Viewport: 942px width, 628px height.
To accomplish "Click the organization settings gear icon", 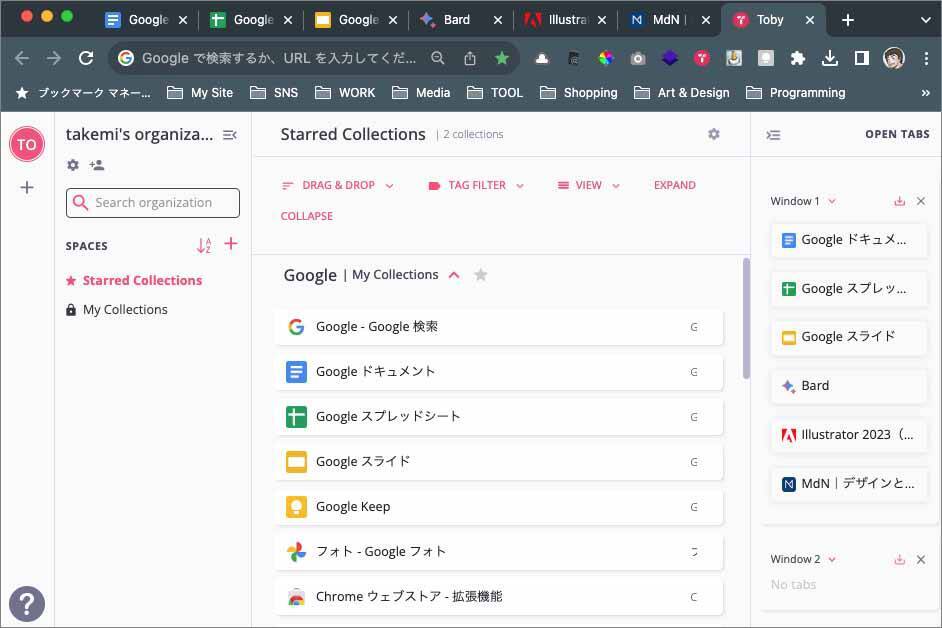I will 73,165.
